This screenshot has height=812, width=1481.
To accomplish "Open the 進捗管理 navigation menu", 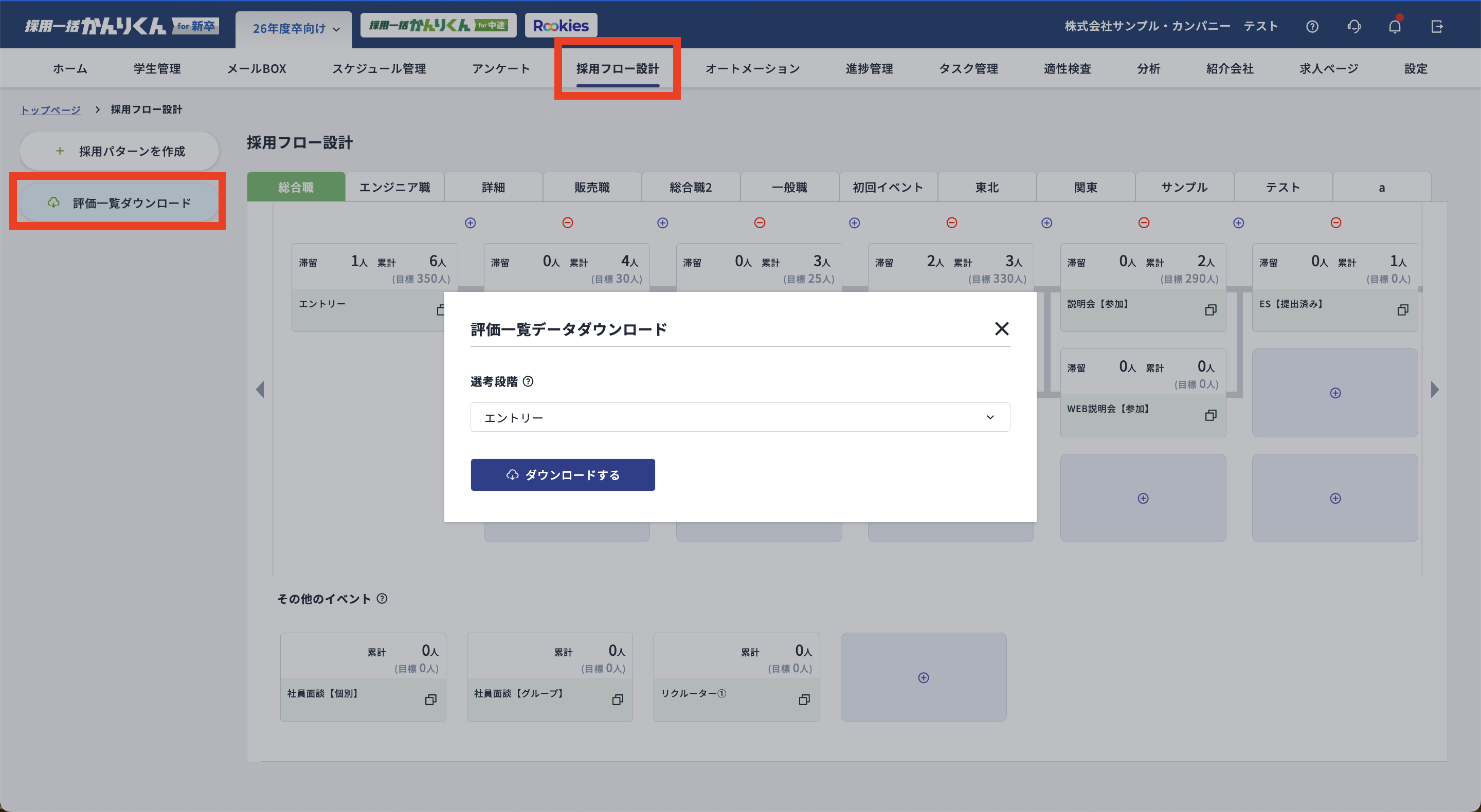I will pos(869,68).
